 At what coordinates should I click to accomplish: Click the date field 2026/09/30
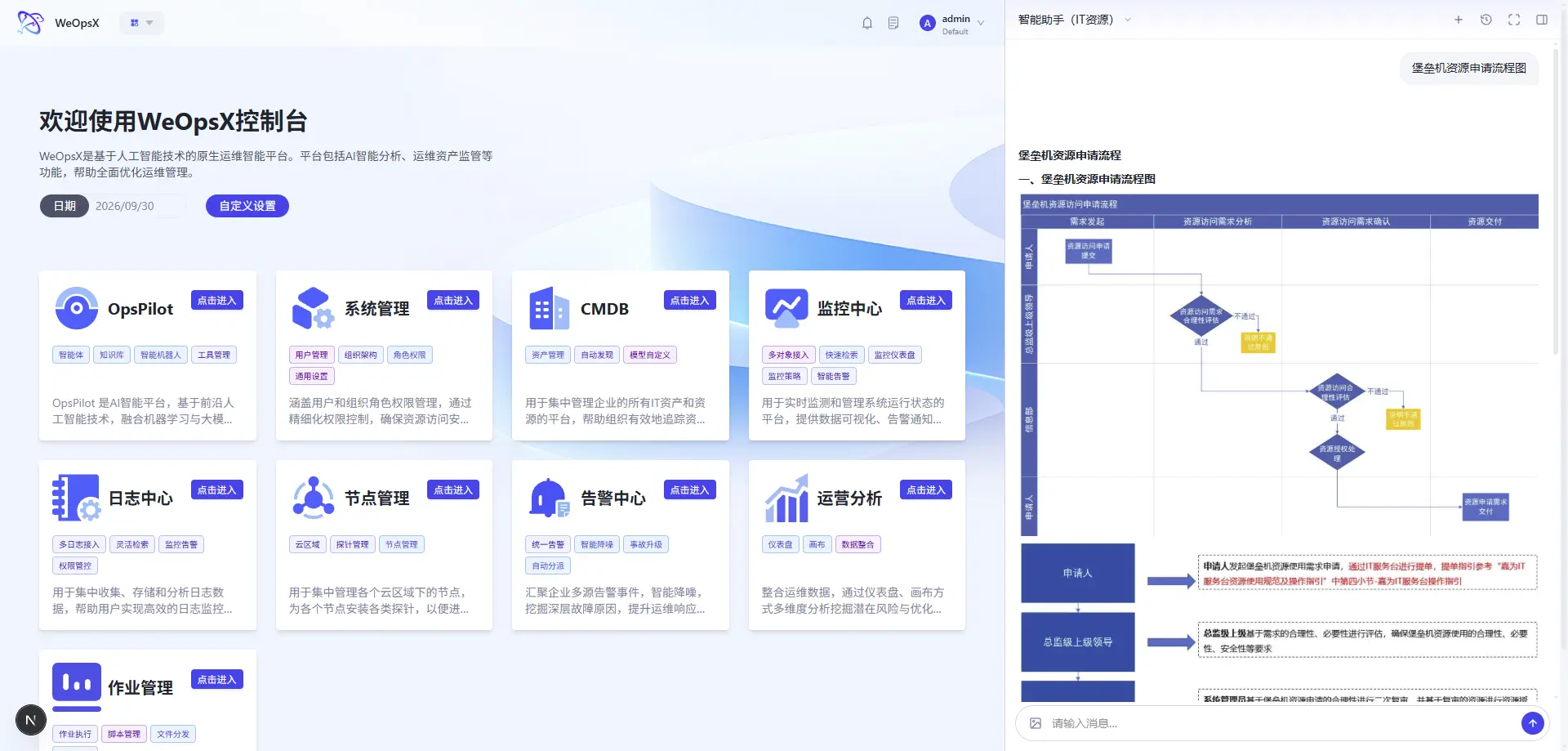(x=137, y=206)
